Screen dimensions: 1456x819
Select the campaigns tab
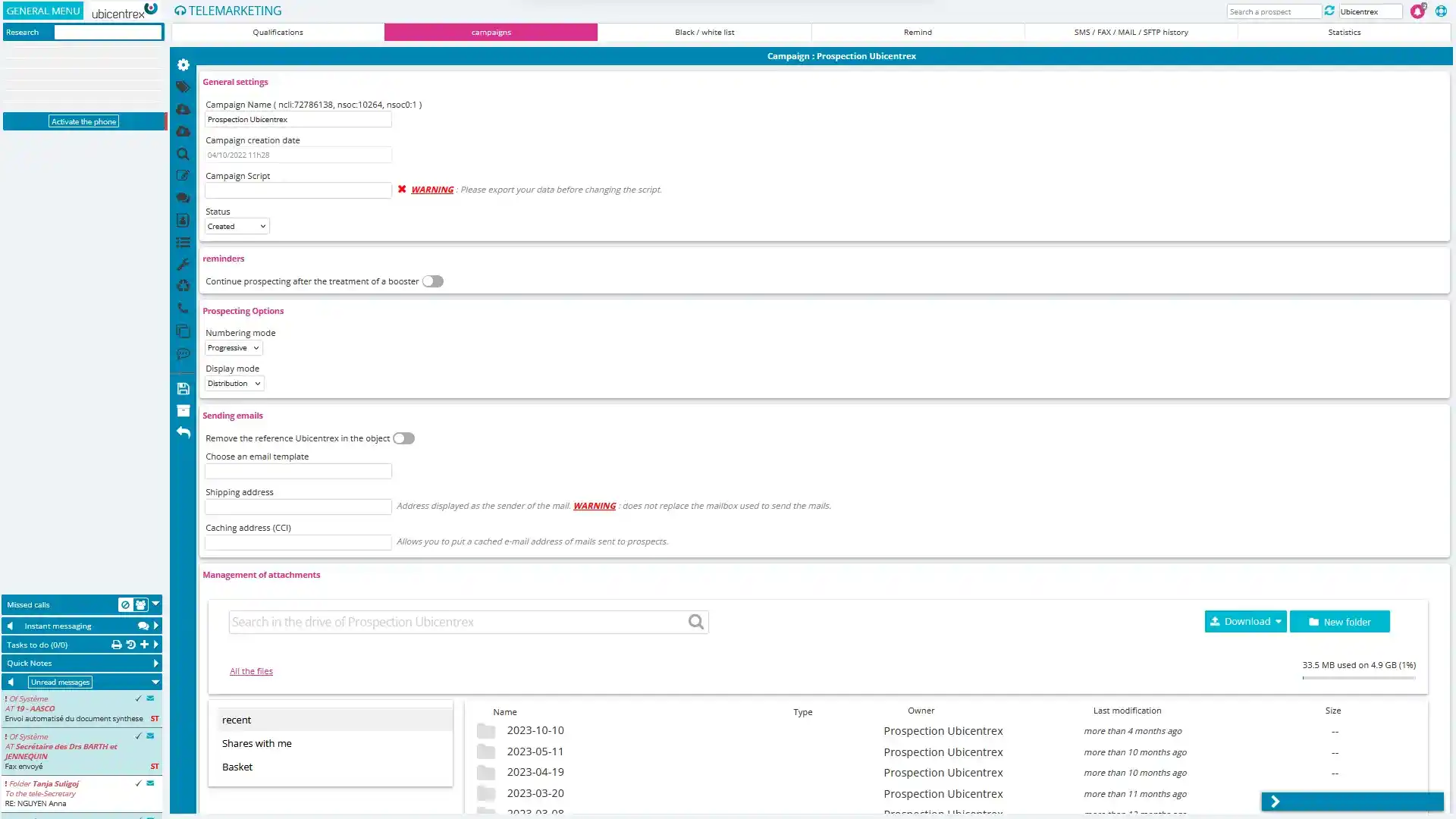point(491,32)
